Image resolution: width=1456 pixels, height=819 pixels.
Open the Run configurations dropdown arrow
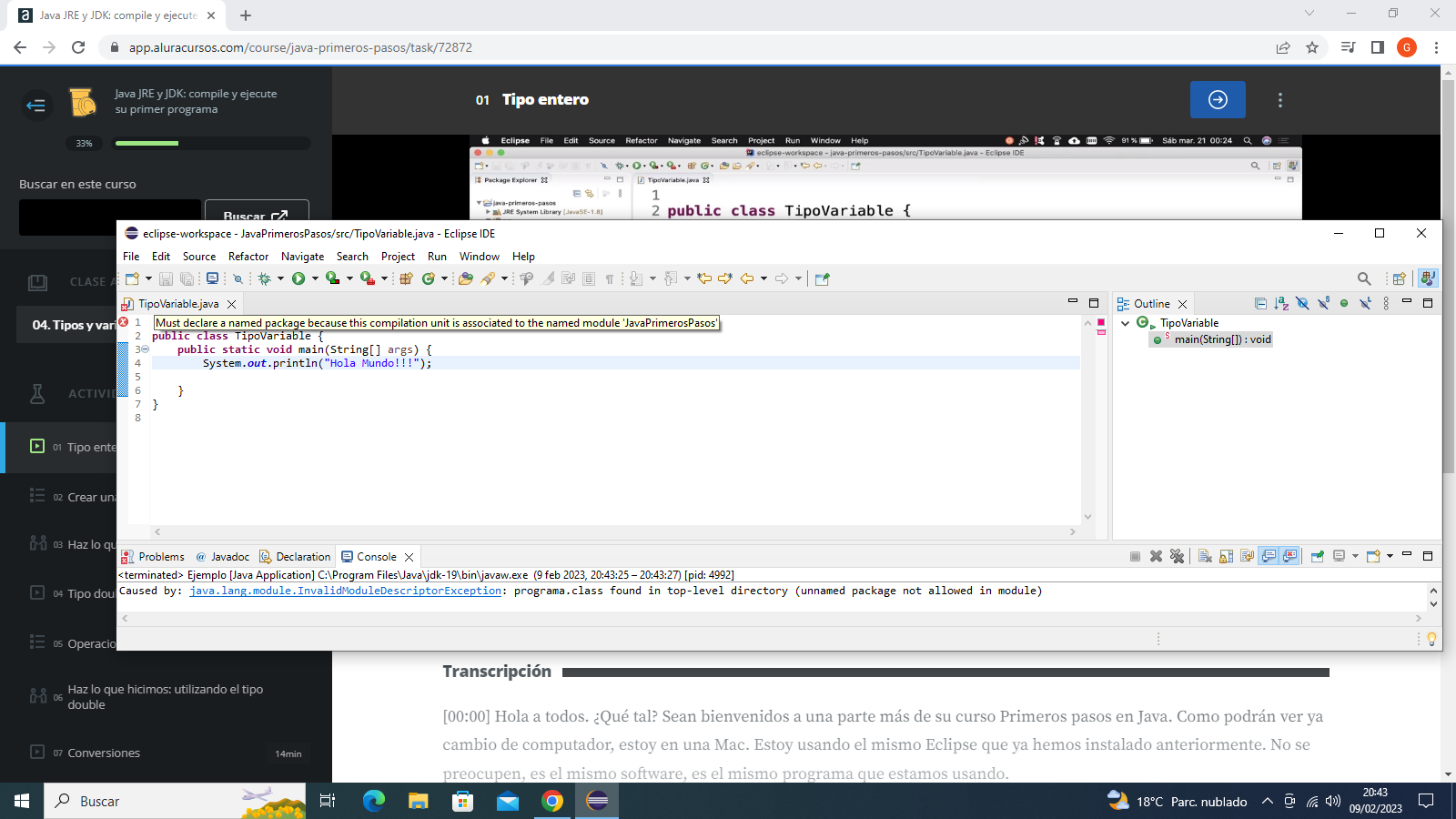[x=315, y=278]
